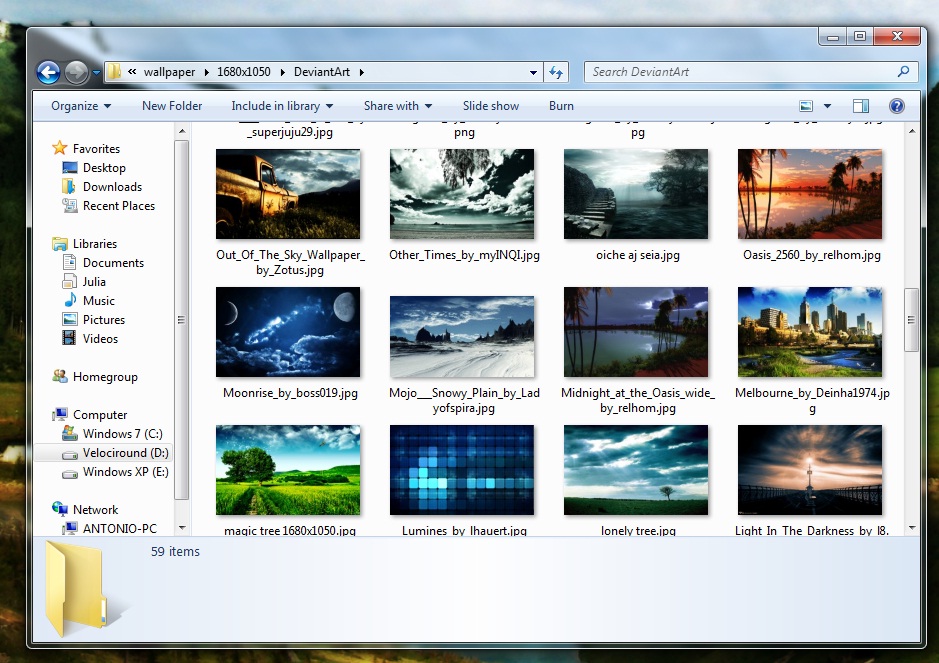
Task: Click the 59 items details text
Action: (175, 552)
